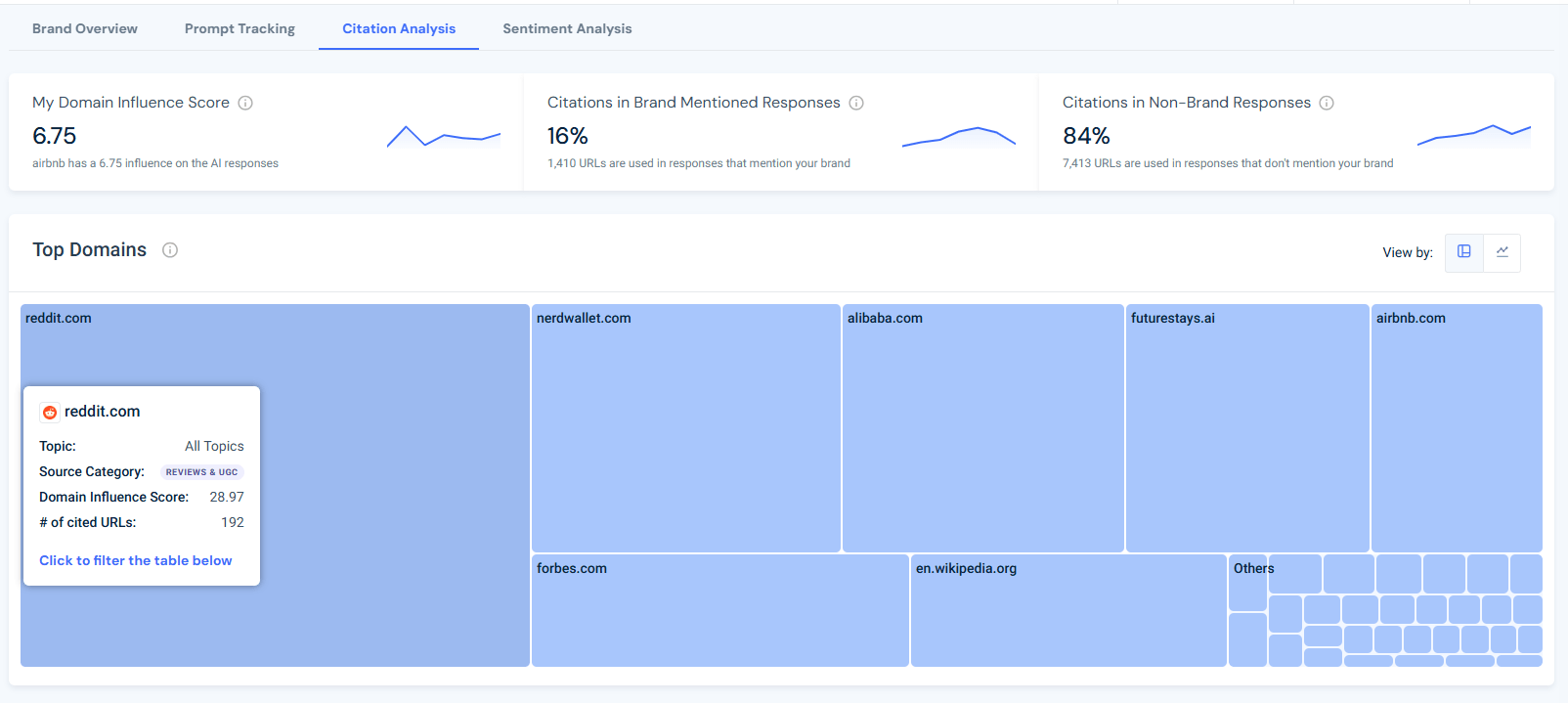Click 'Click to filter the table below' link

(136, 560)
